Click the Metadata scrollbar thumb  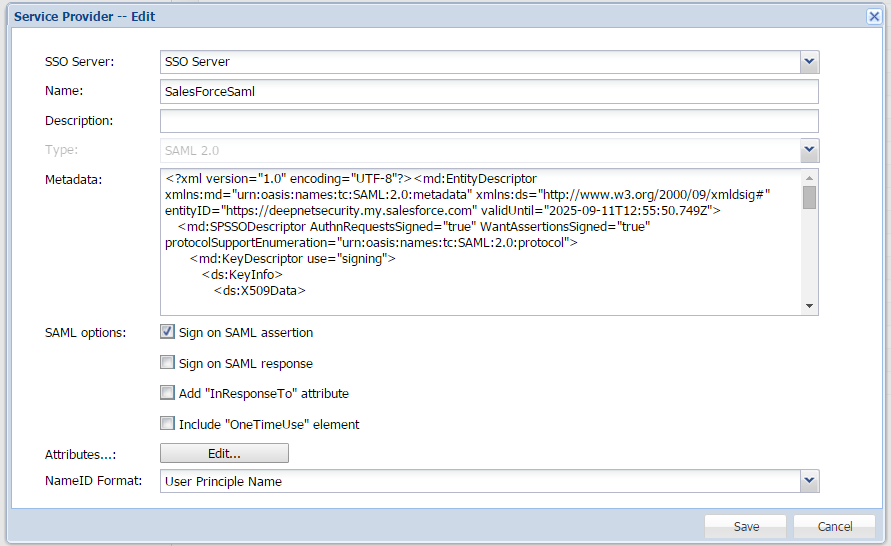point(809,197)
